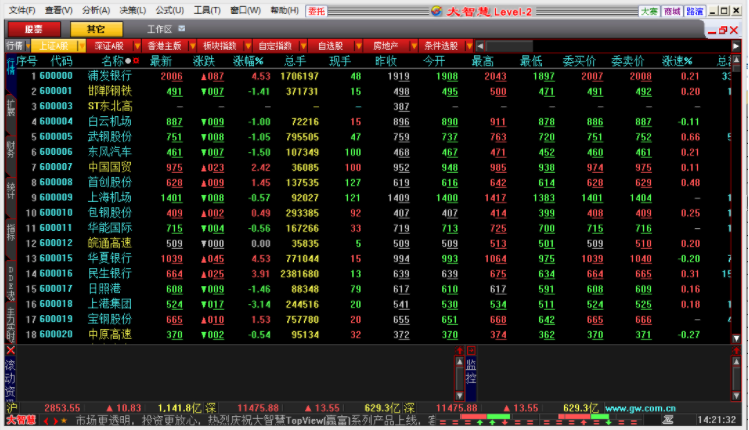Switch to the red 股票 tab
749x430 pixels.
34,30
